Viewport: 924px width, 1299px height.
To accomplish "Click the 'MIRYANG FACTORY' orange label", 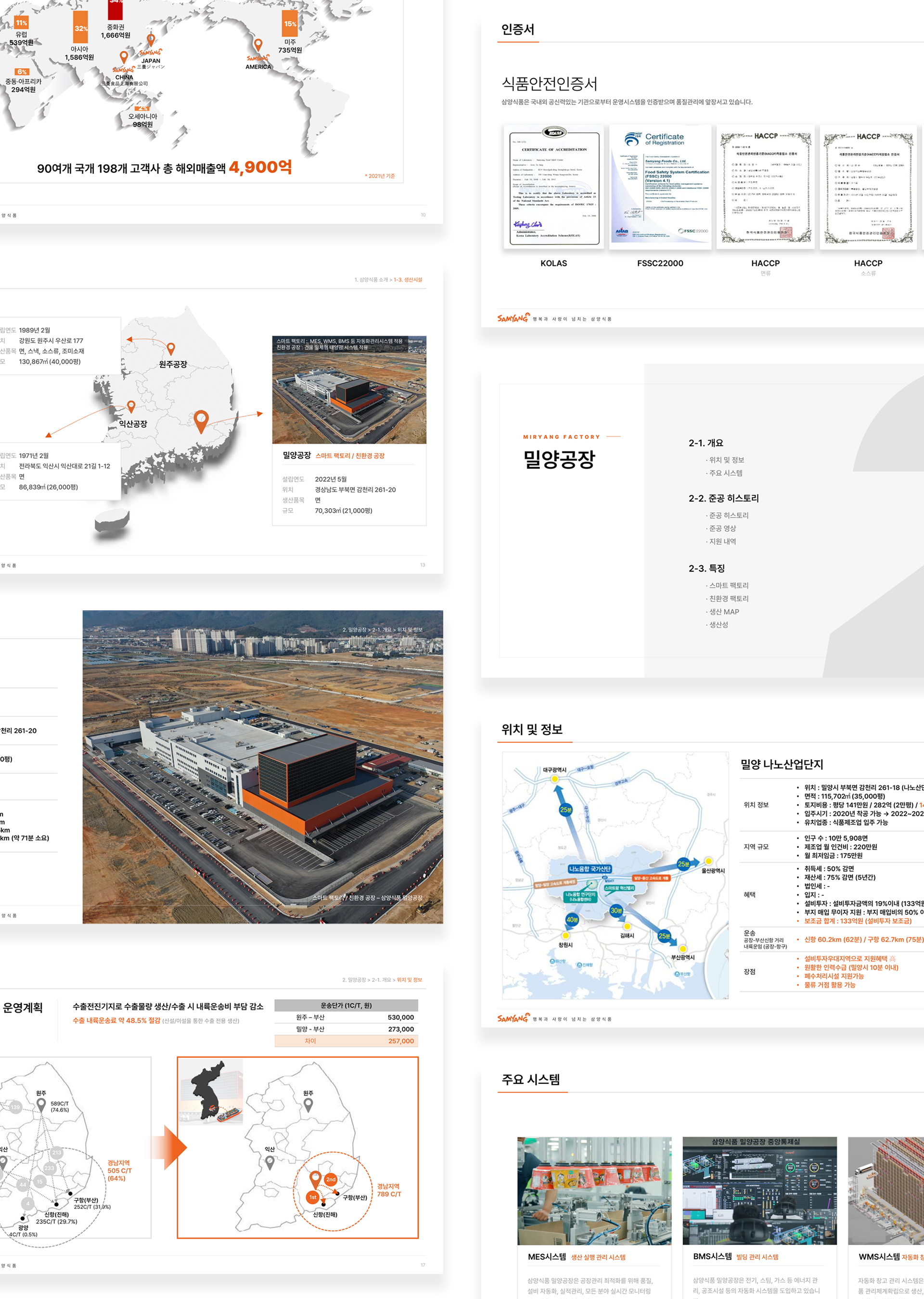I will pos(562,437).
